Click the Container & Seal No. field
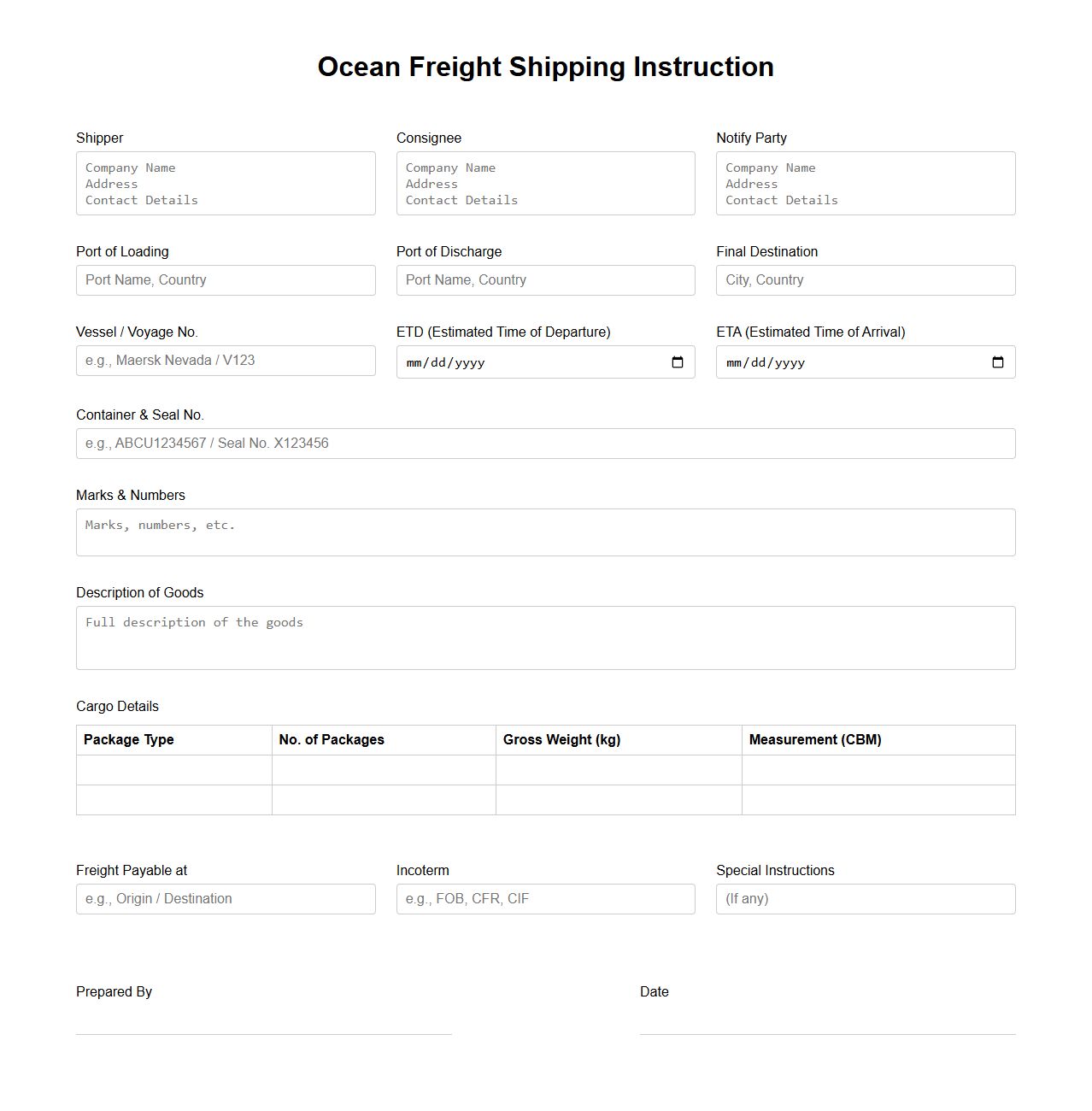 545,444
